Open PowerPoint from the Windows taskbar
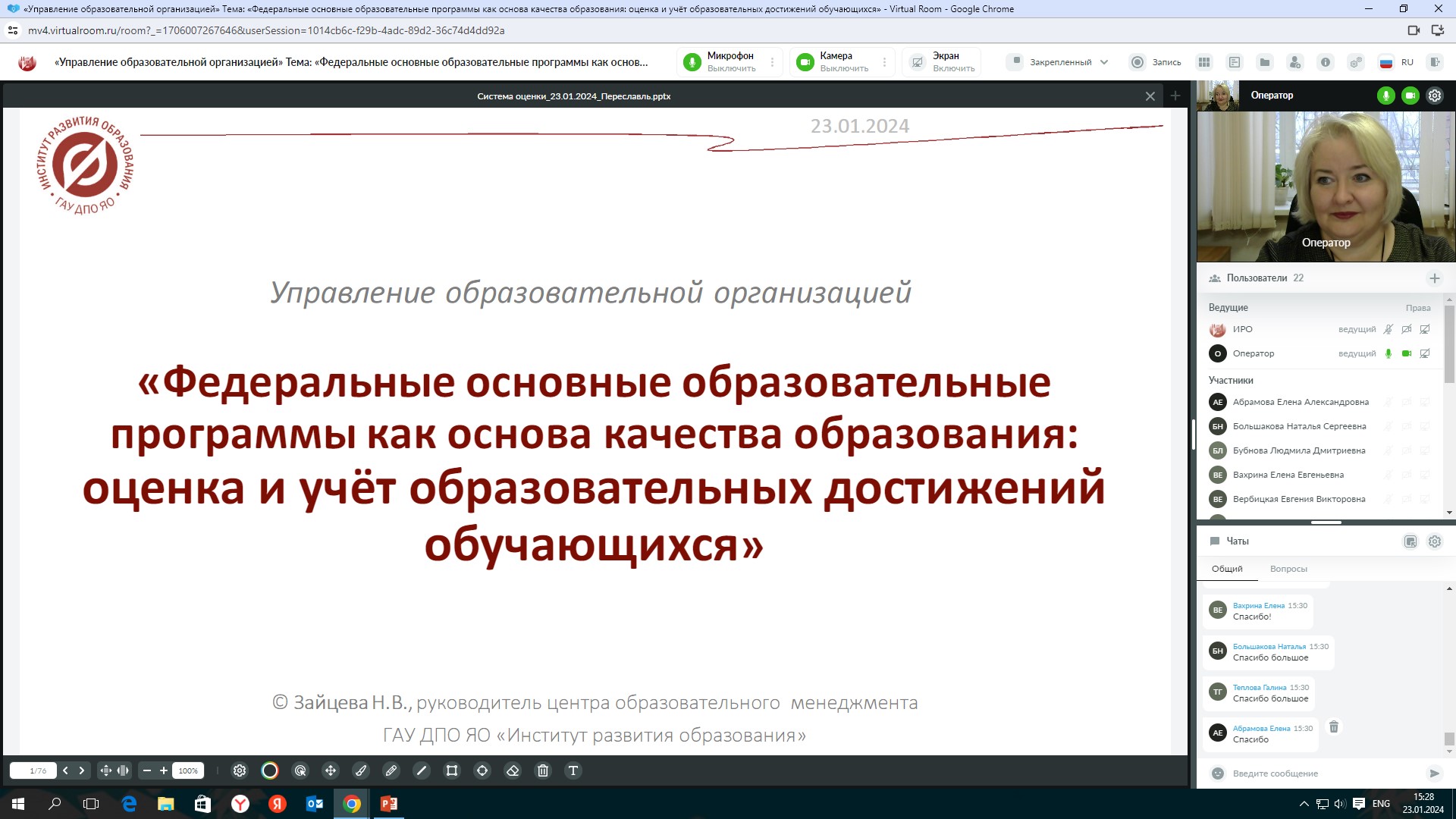Viewport: 1456px width, 819px height. click(389, 804)
